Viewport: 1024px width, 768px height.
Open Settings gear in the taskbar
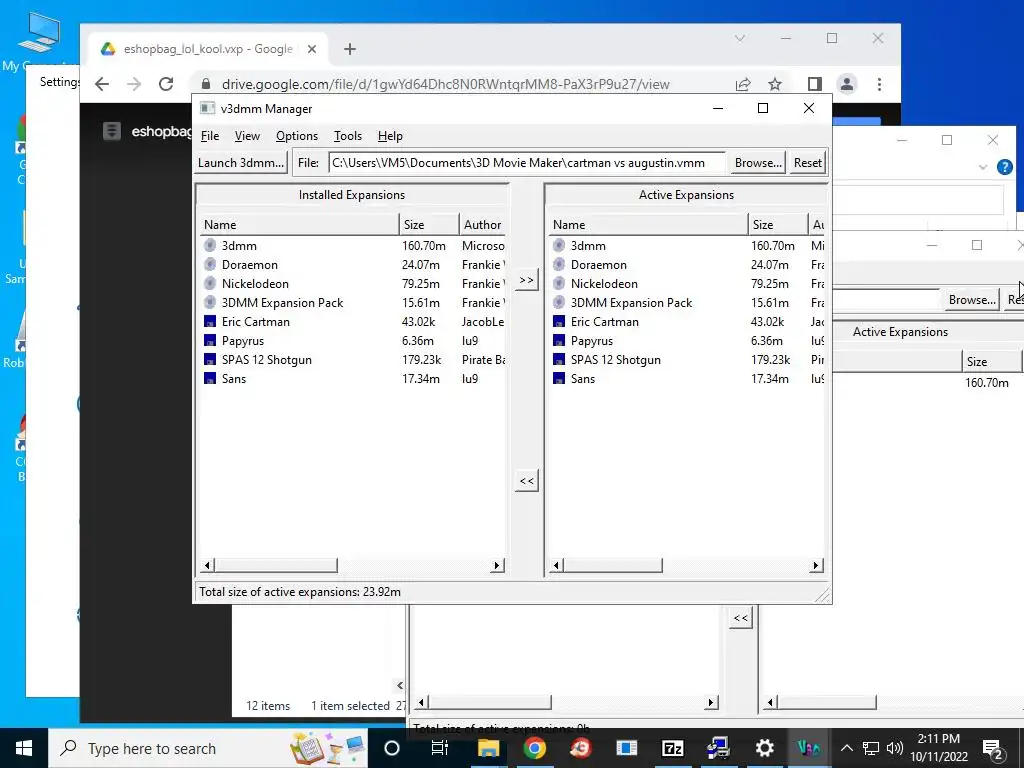click(x=764, y=748)
